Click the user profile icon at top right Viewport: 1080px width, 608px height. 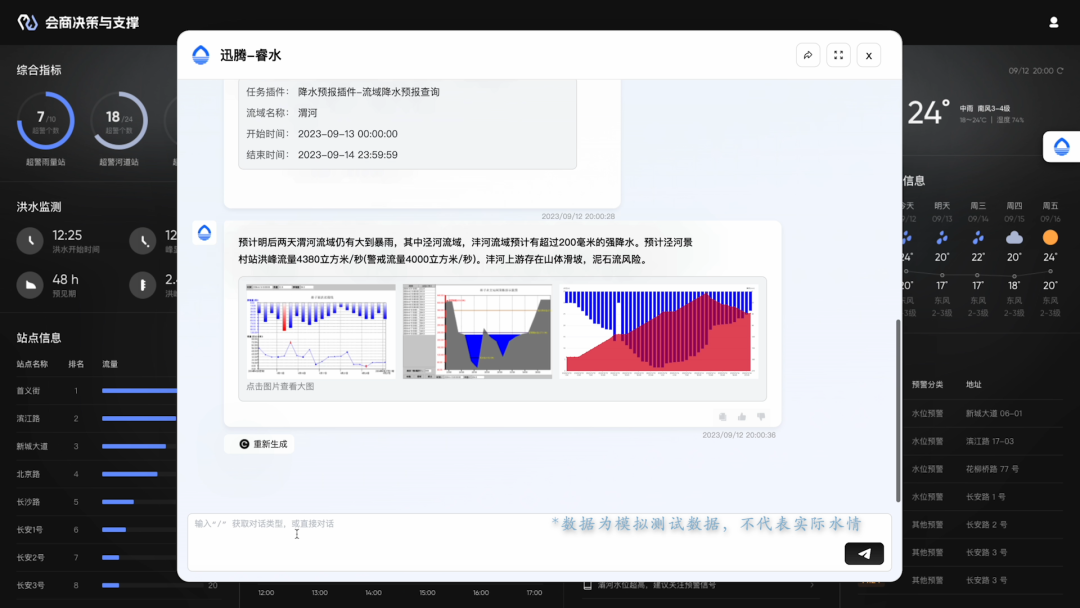1053,22
